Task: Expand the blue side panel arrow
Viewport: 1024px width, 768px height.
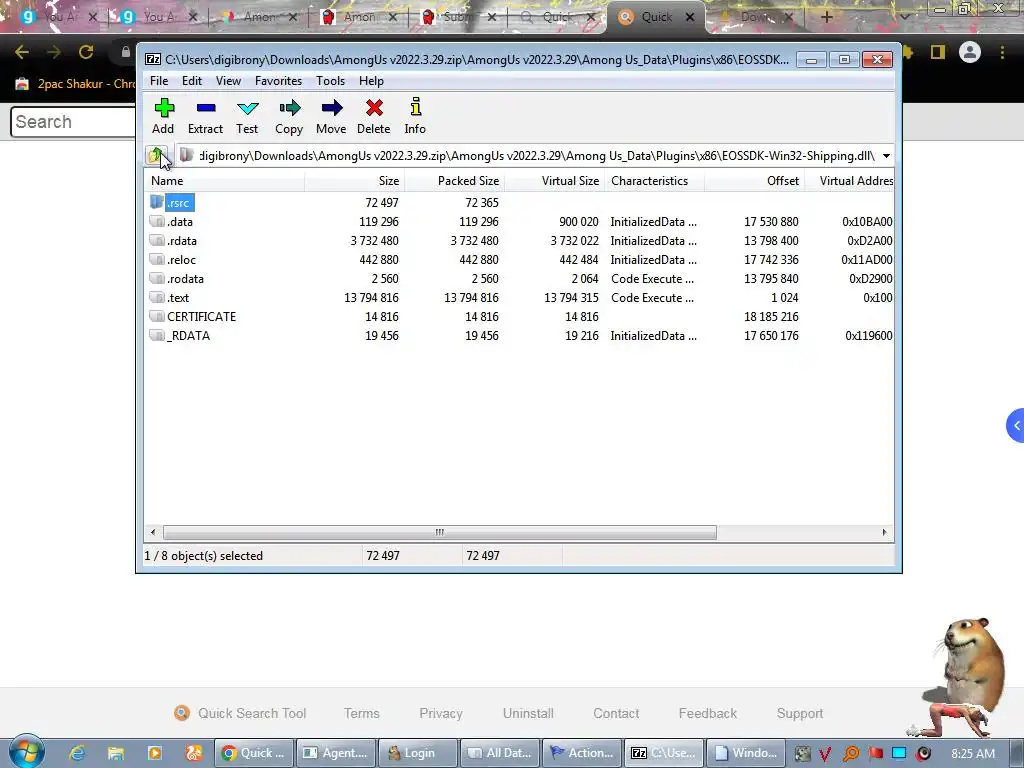Action: click(x=1016, y=426)
